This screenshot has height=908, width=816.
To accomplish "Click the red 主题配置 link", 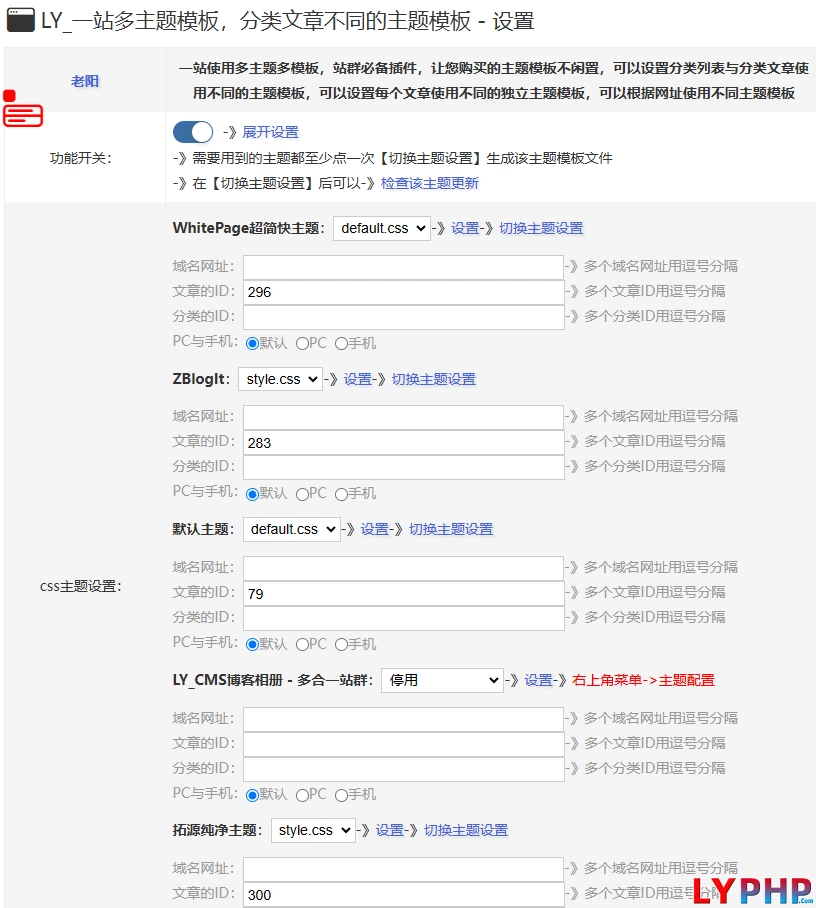I will click(690, 680).
